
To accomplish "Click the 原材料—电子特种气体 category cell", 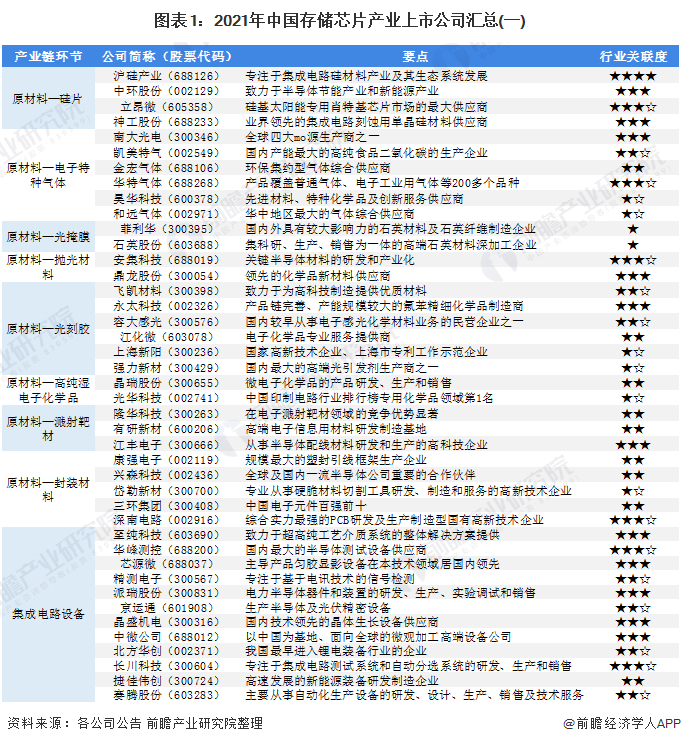I will click(x=48, y=175).
